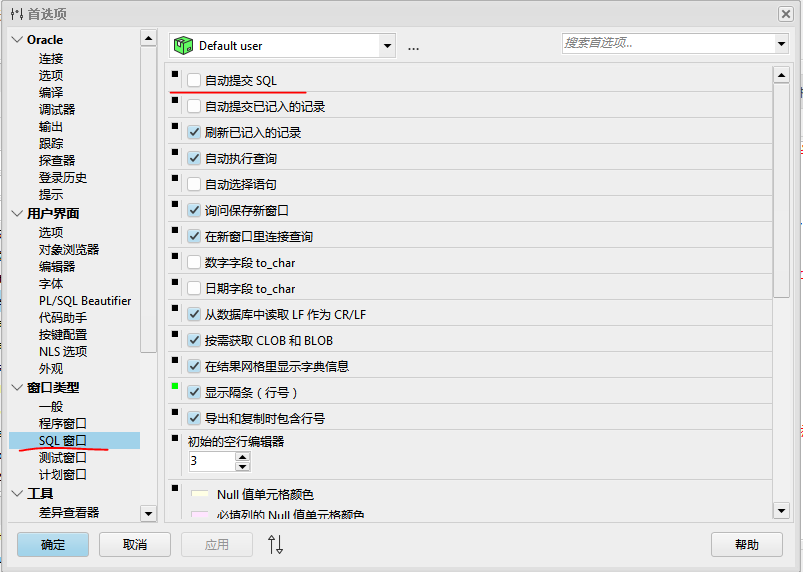This screenshot has width=803, height=572.
Task: Click the ellipsis button next to Default user
Action: (413, 46)
